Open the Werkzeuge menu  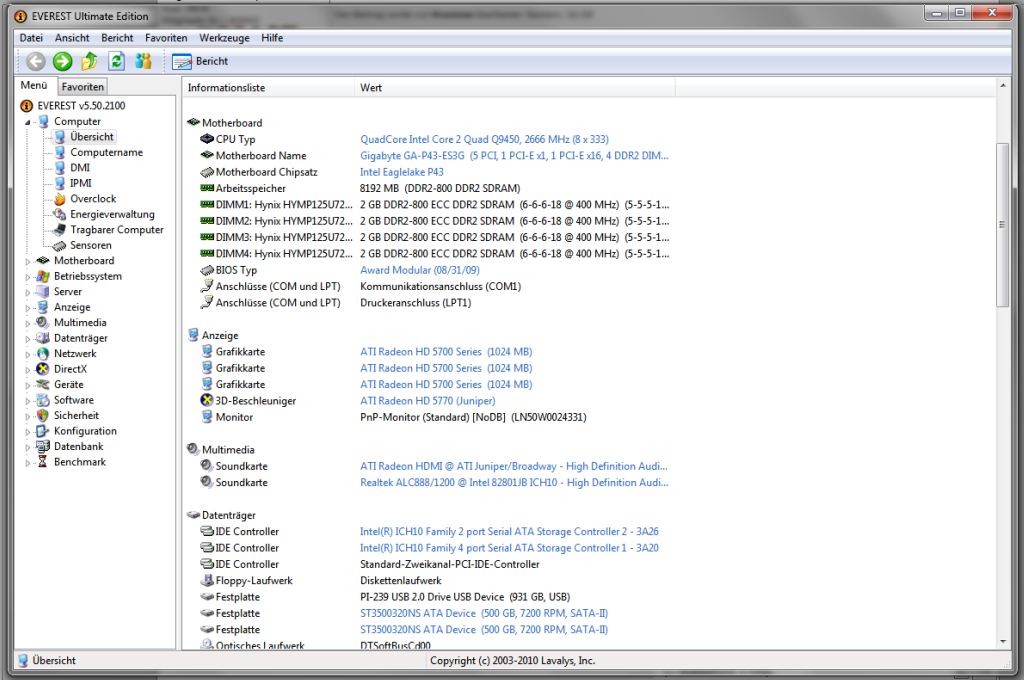coord(224,38)
